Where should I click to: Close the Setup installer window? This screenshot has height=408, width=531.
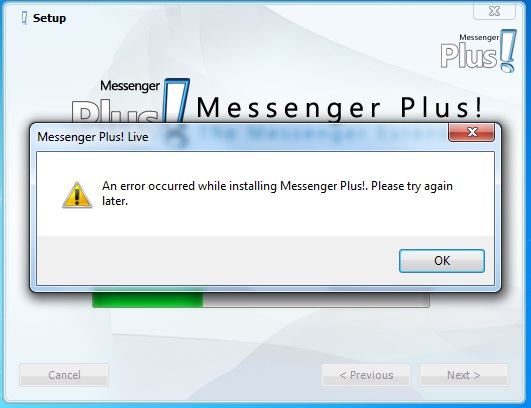tap(494, 11)
